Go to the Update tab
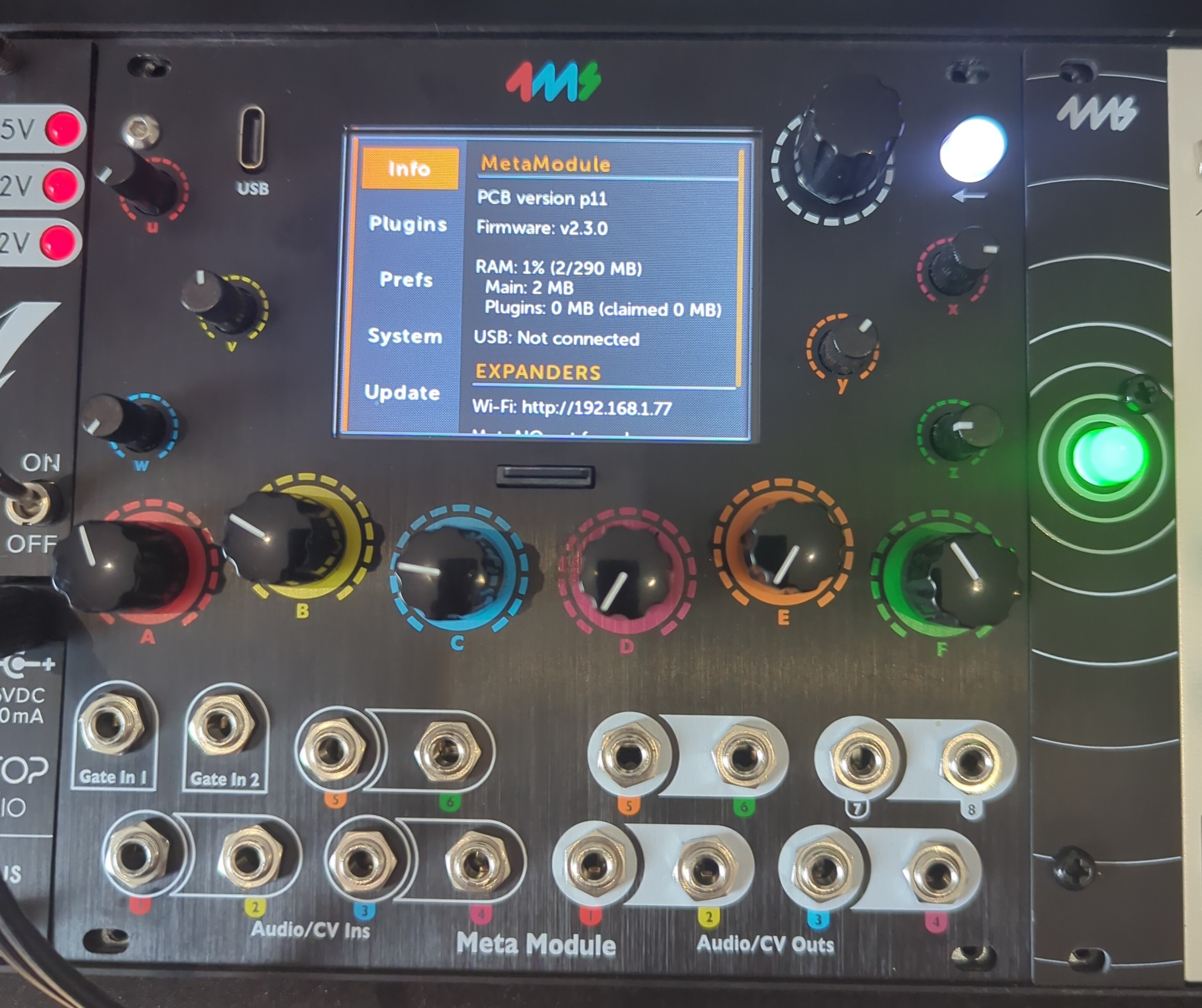 coord(402,393)
